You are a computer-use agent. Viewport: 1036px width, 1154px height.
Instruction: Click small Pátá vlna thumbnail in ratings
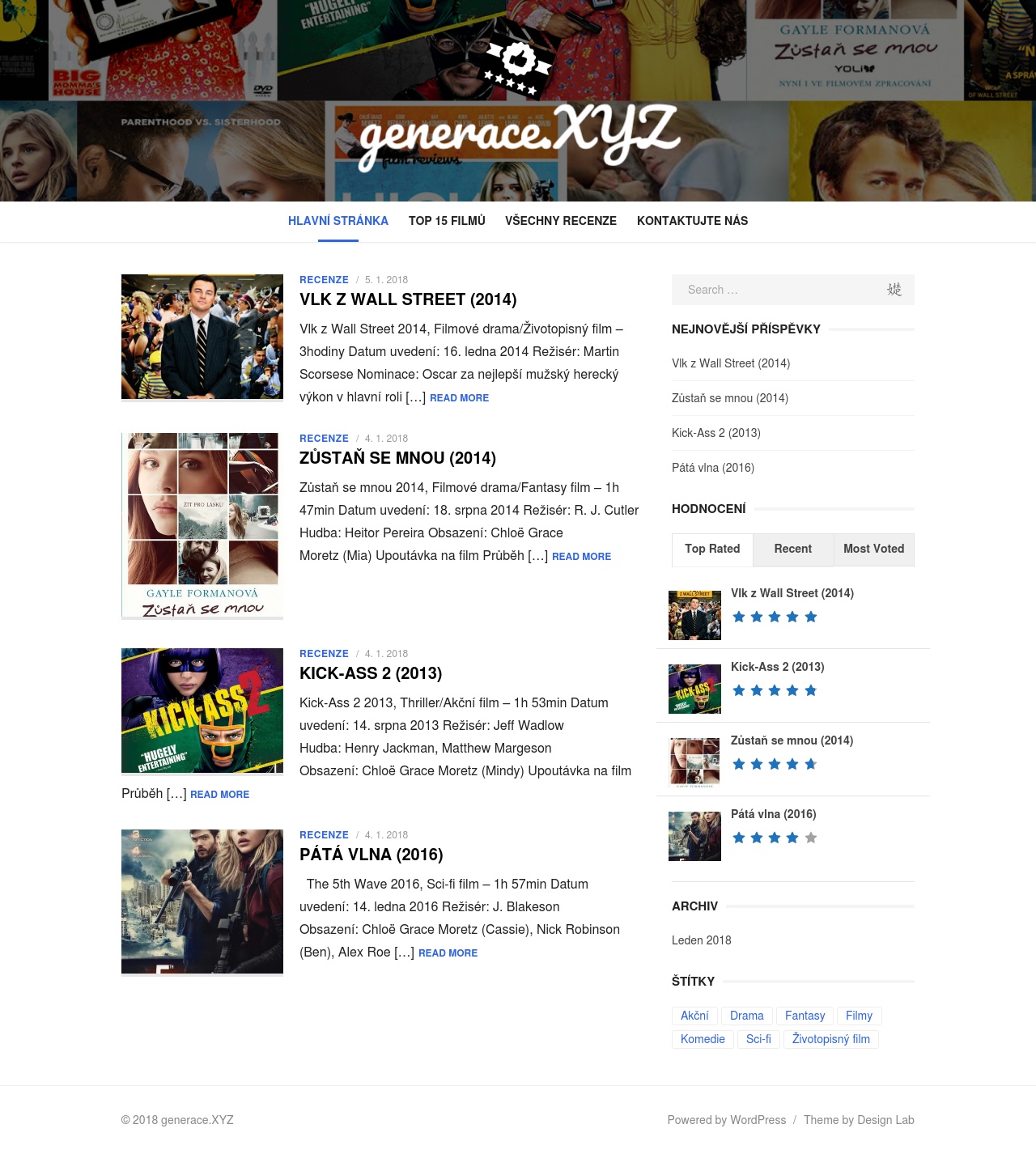694,836
